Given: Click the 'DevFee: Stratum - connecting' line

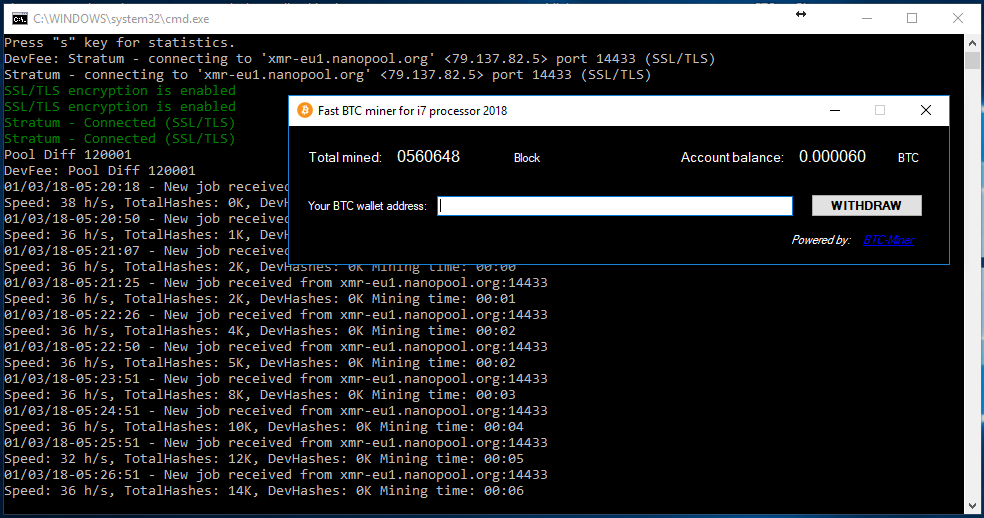Looking at the screenshot, I should 360,59.
